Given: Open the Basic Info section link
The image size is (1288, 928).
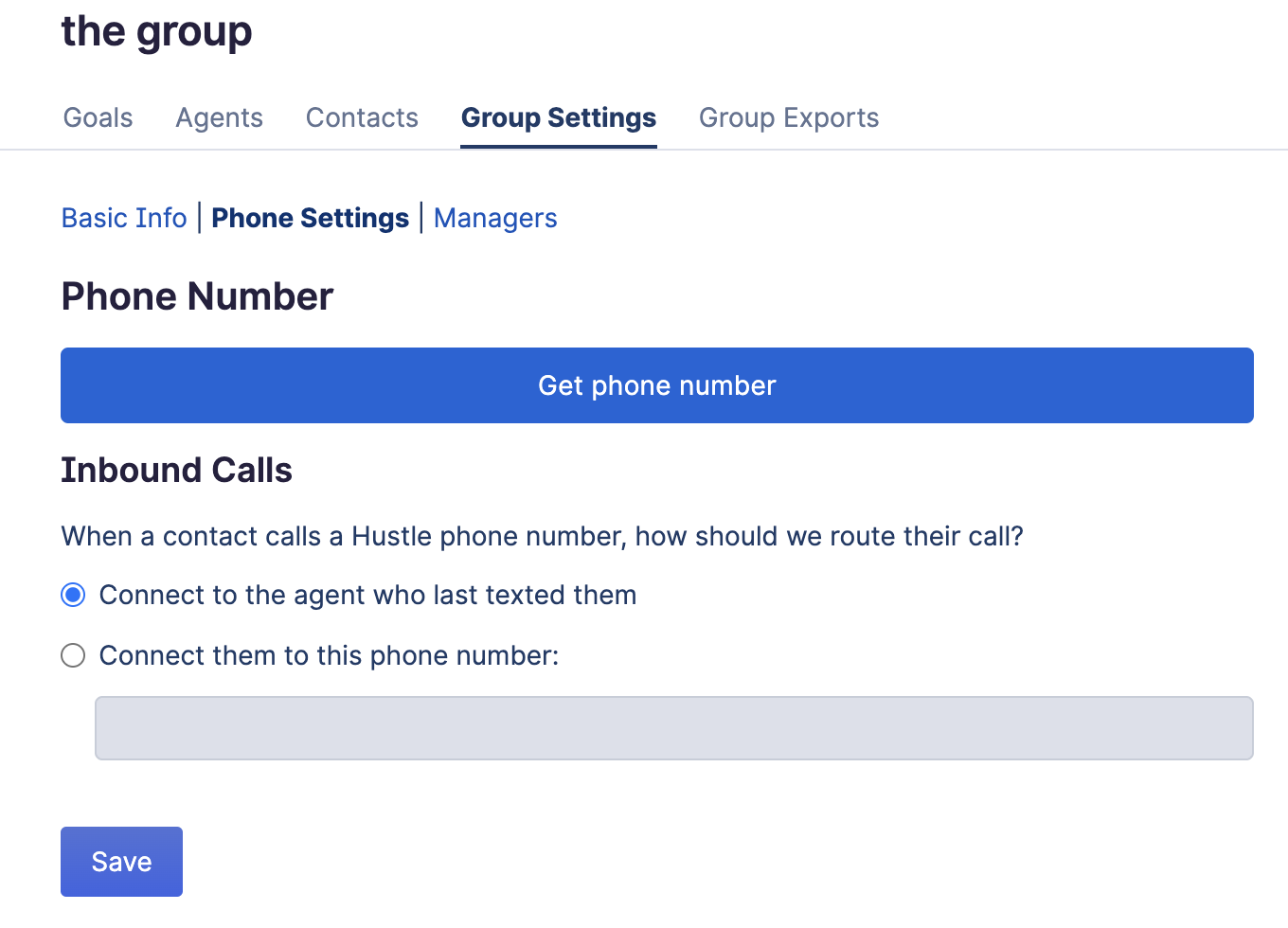Looking at the screenshot, I should click(x=124, y=218).
